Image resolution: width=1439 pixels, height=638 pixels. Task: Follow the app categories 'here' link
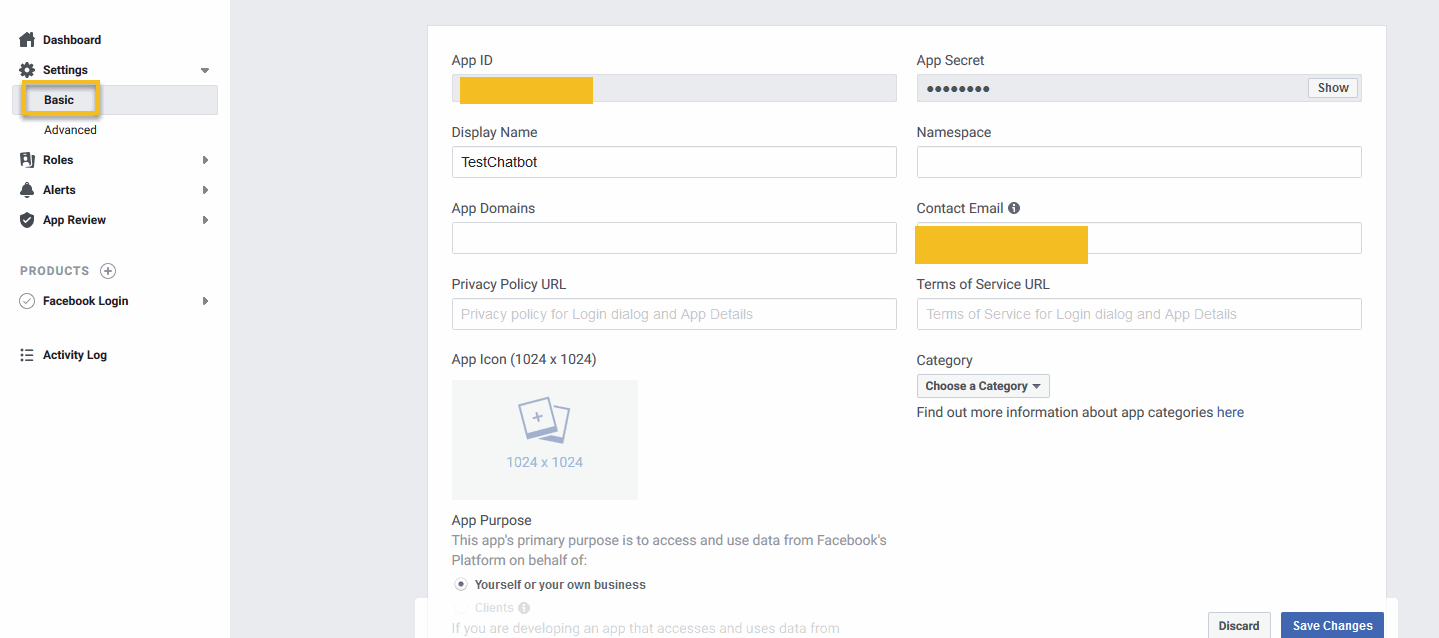(x=1230, y=412)
